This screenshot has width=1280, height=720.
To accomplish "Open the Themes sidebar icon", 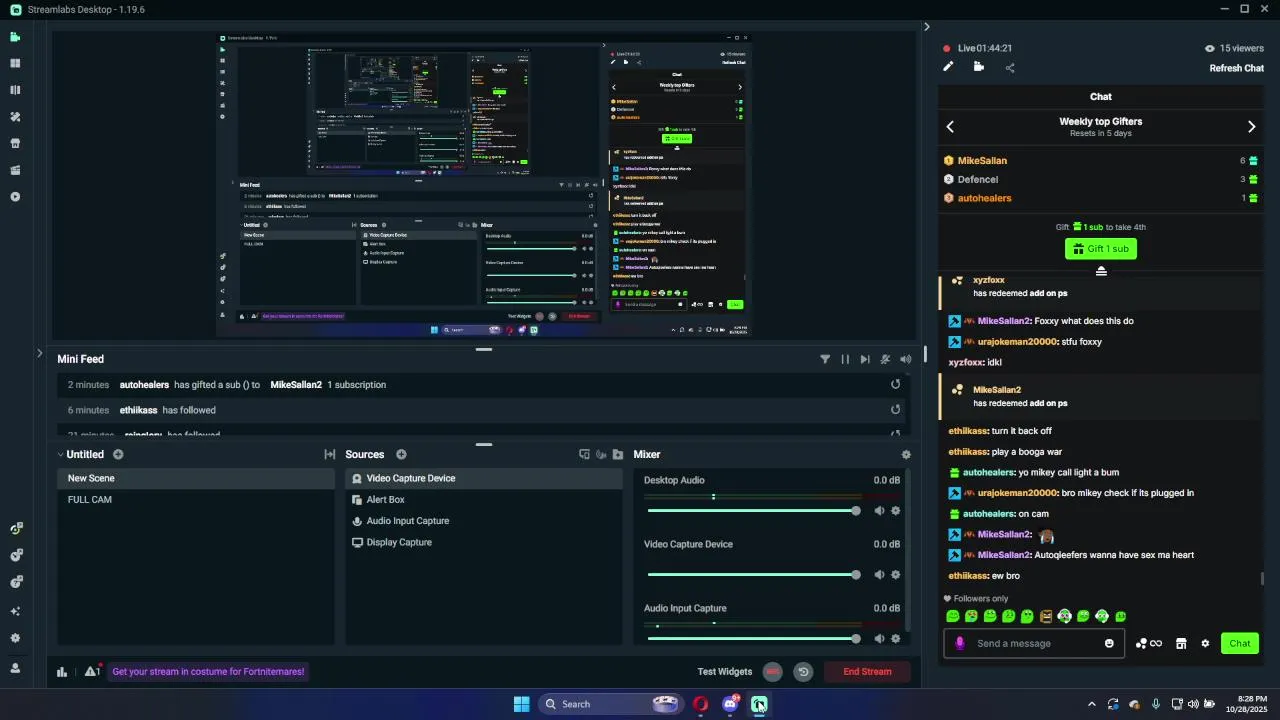I will pos(15,117).
